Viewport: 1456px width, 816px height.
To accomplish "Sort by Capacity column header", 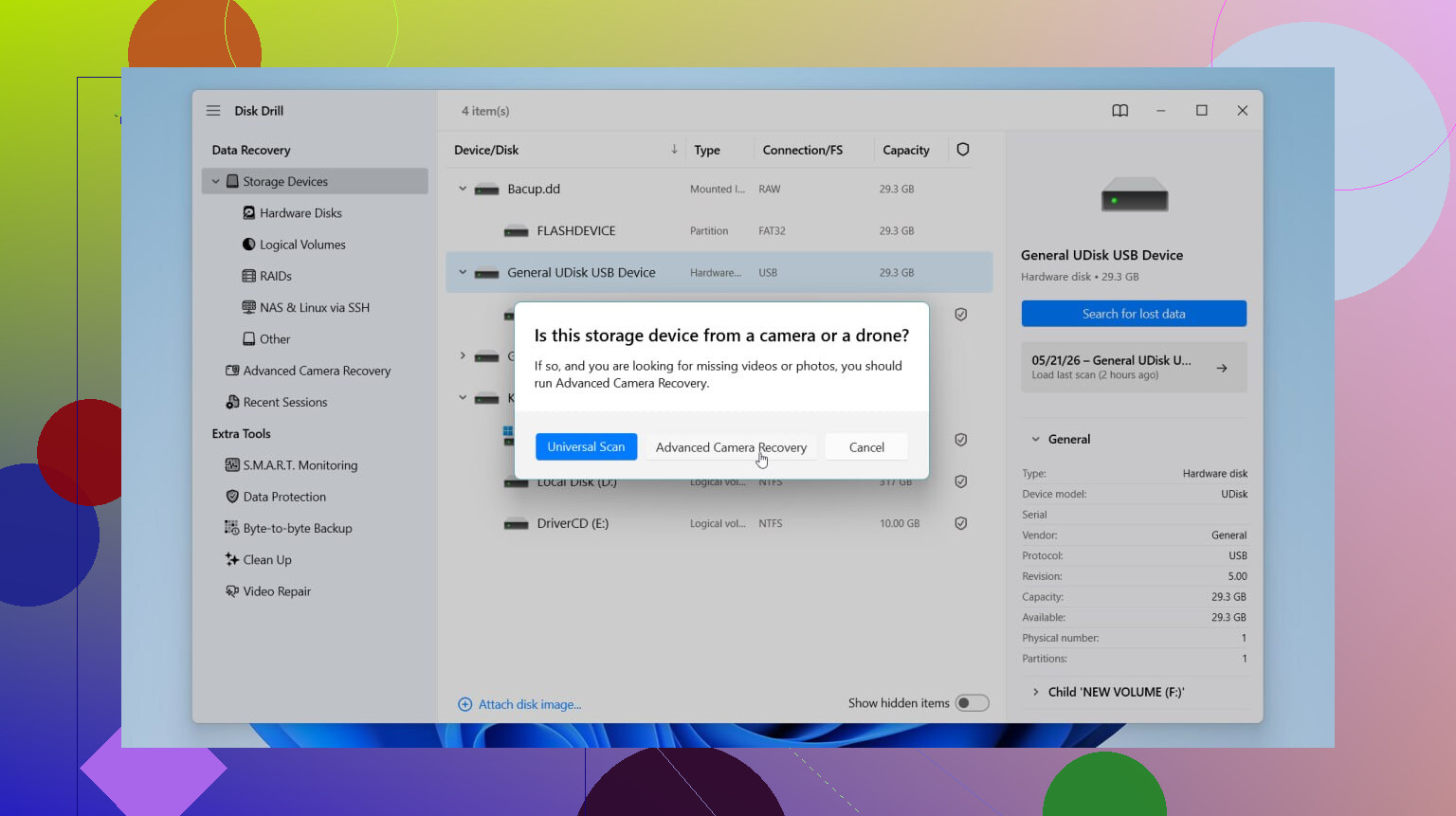I will 906,150.
